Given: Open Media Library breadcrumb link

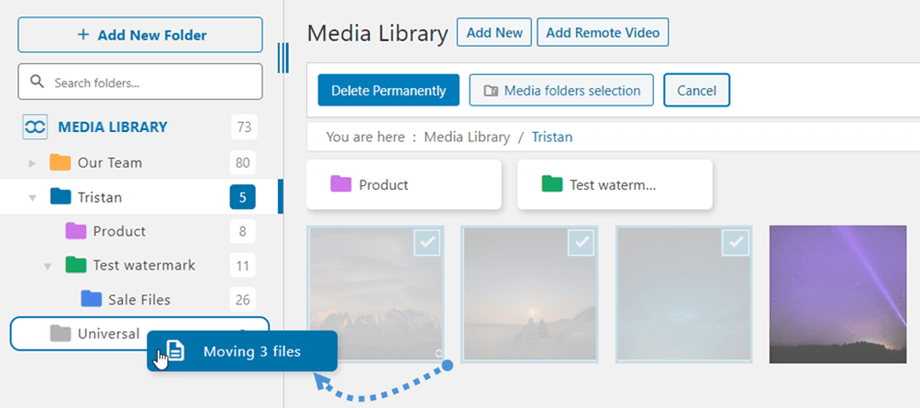Looking at the screenshot, I should click(x=466, y=136).
